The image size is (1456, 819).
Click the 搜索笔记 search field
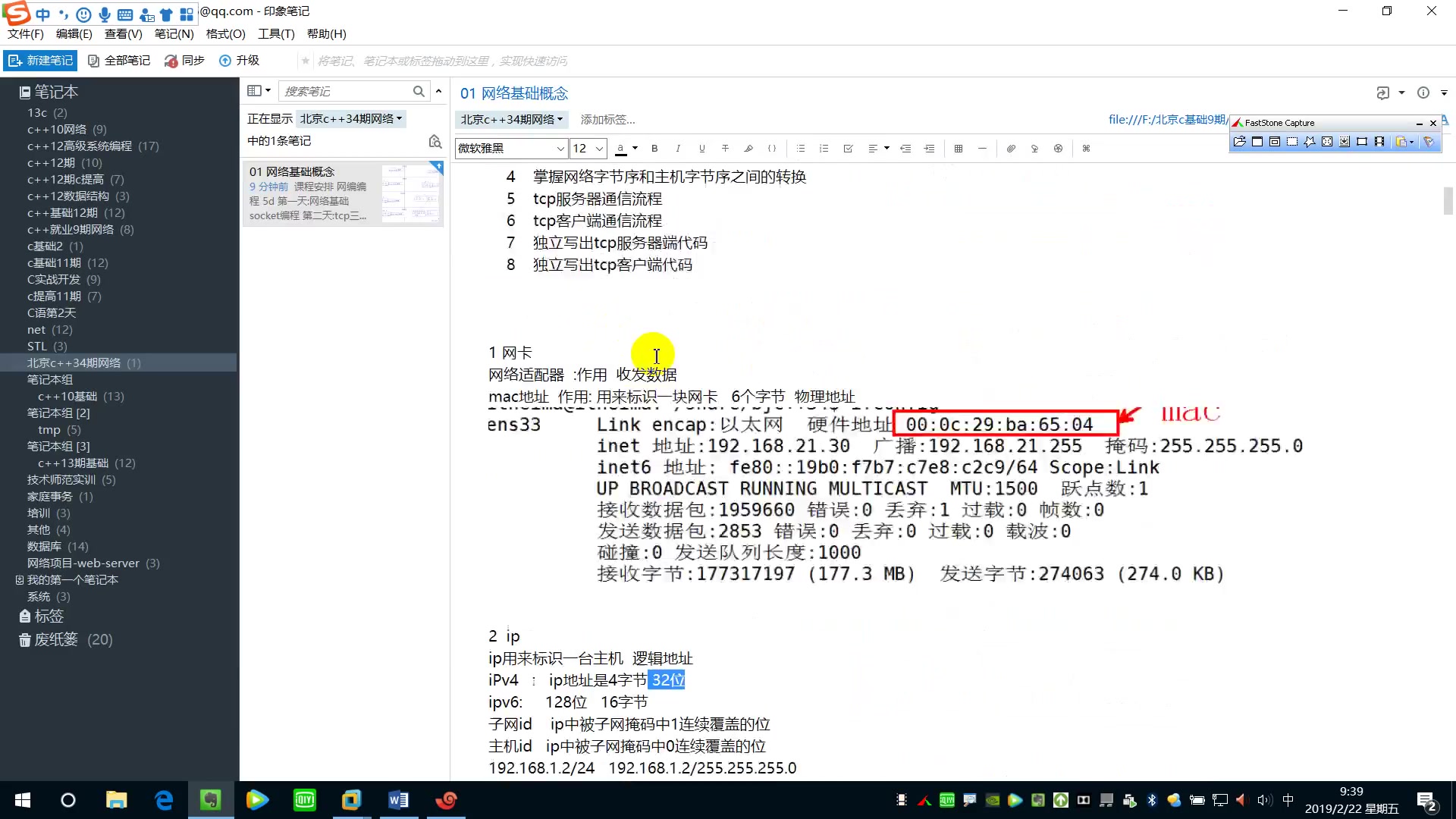(x=349, y=91)
